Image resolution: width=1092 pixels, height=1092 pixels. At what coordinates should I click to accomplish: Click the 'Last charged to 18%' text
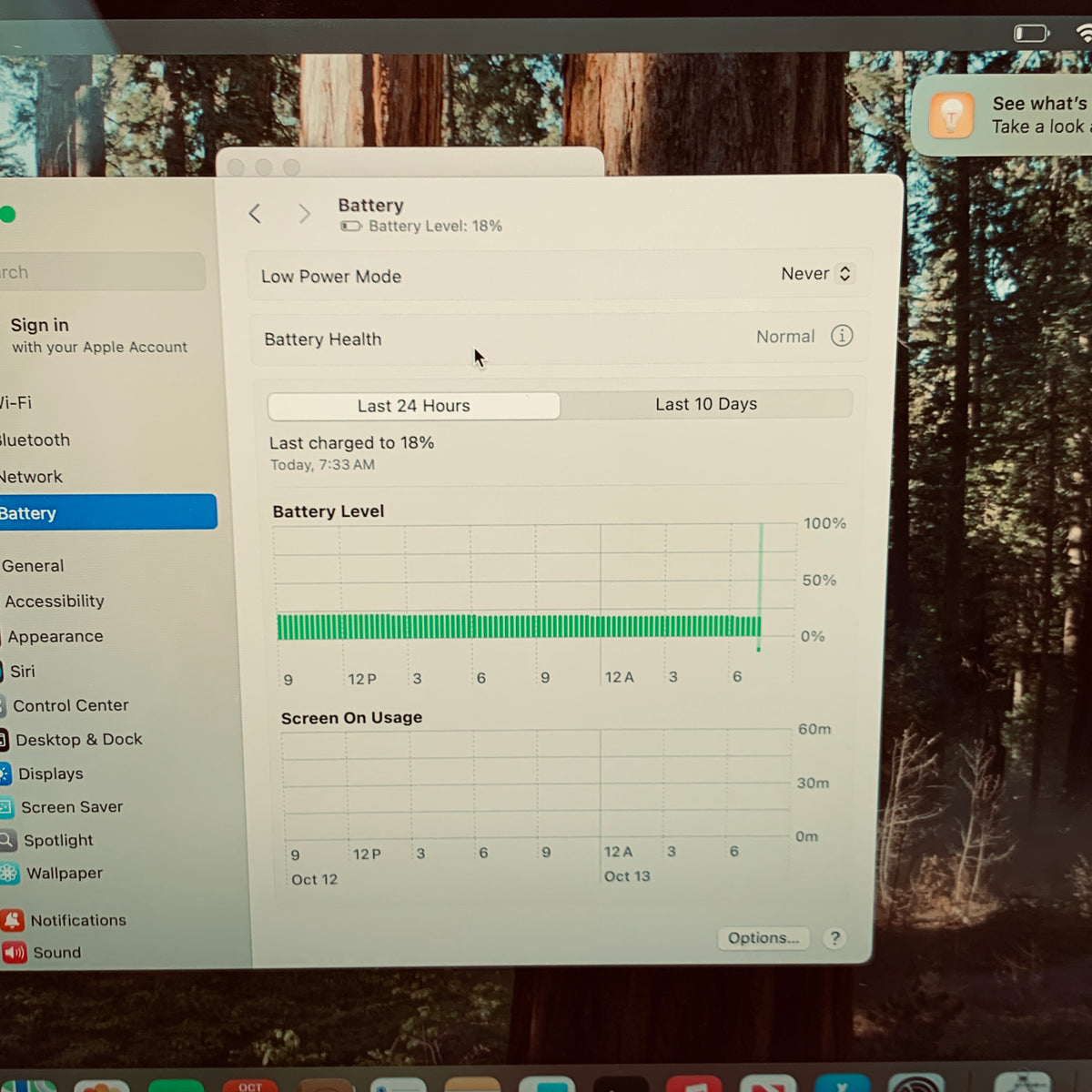tap(351, 443)
